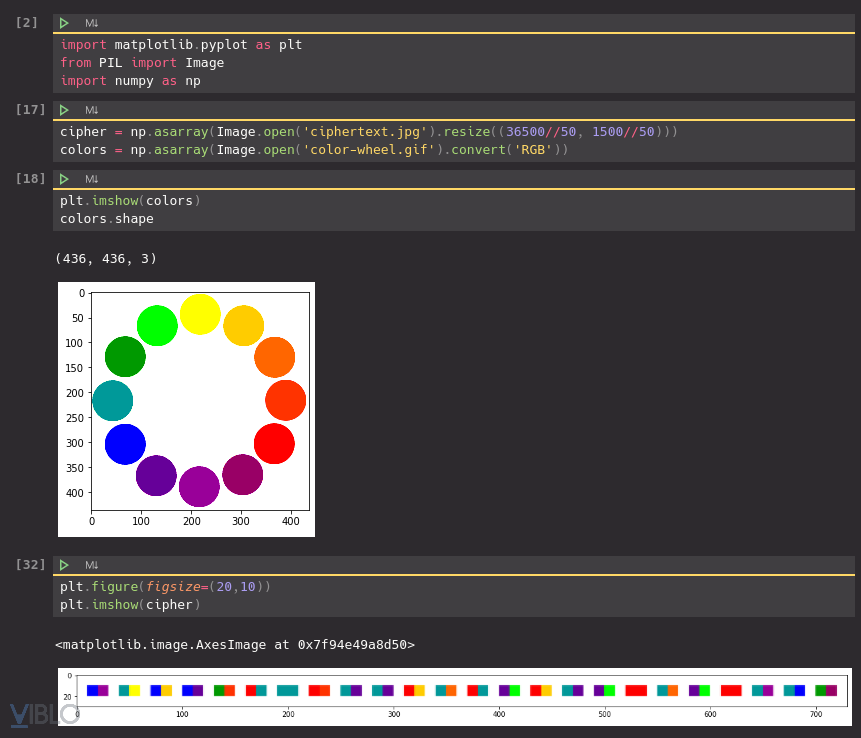Image resolution: width=861 pixels, height=738 pixels.
Task: Click the 'ciphertext.jpg' string in code
Action: (x=365, y=132)
